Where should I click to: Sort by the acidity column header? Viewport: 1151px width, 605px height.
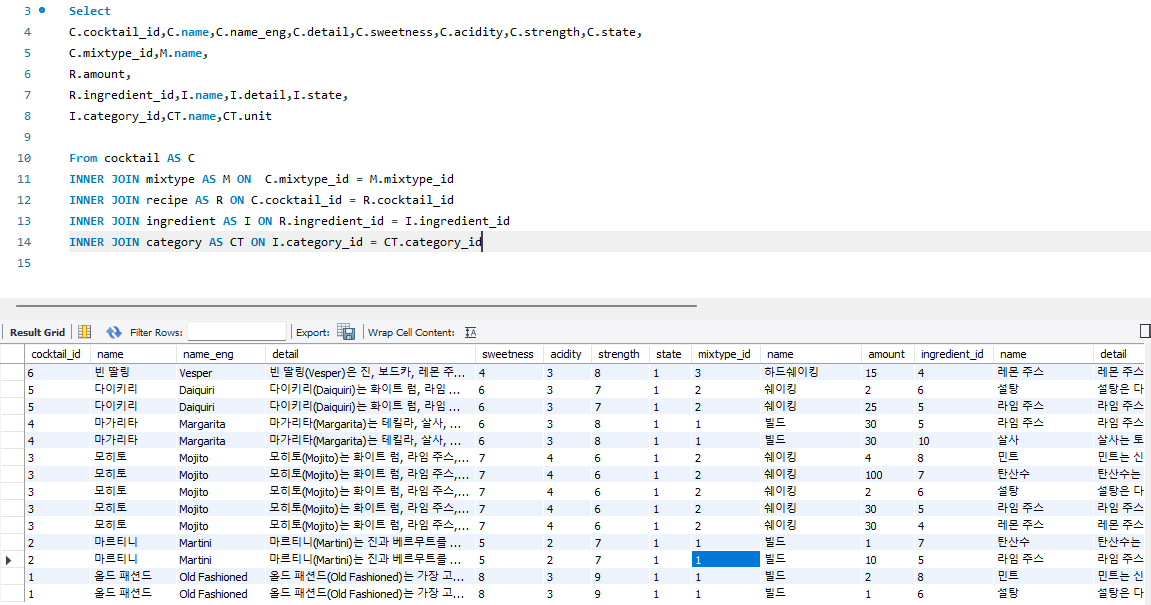pyautogui.click(x=566, y=354)
